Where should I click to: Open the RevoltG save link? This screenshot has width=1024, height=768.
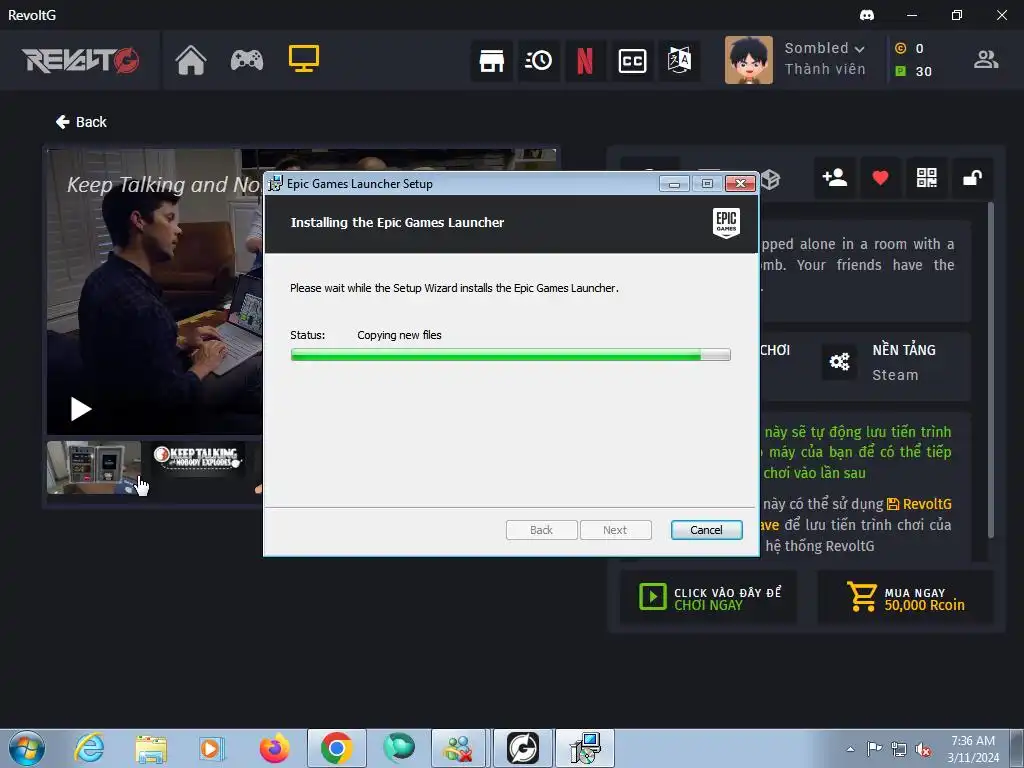click(918, 504)
